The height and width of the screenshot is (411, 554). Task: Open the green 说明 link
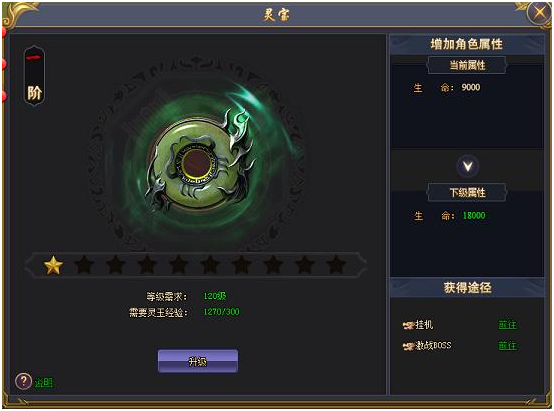(x=44, y=382)
